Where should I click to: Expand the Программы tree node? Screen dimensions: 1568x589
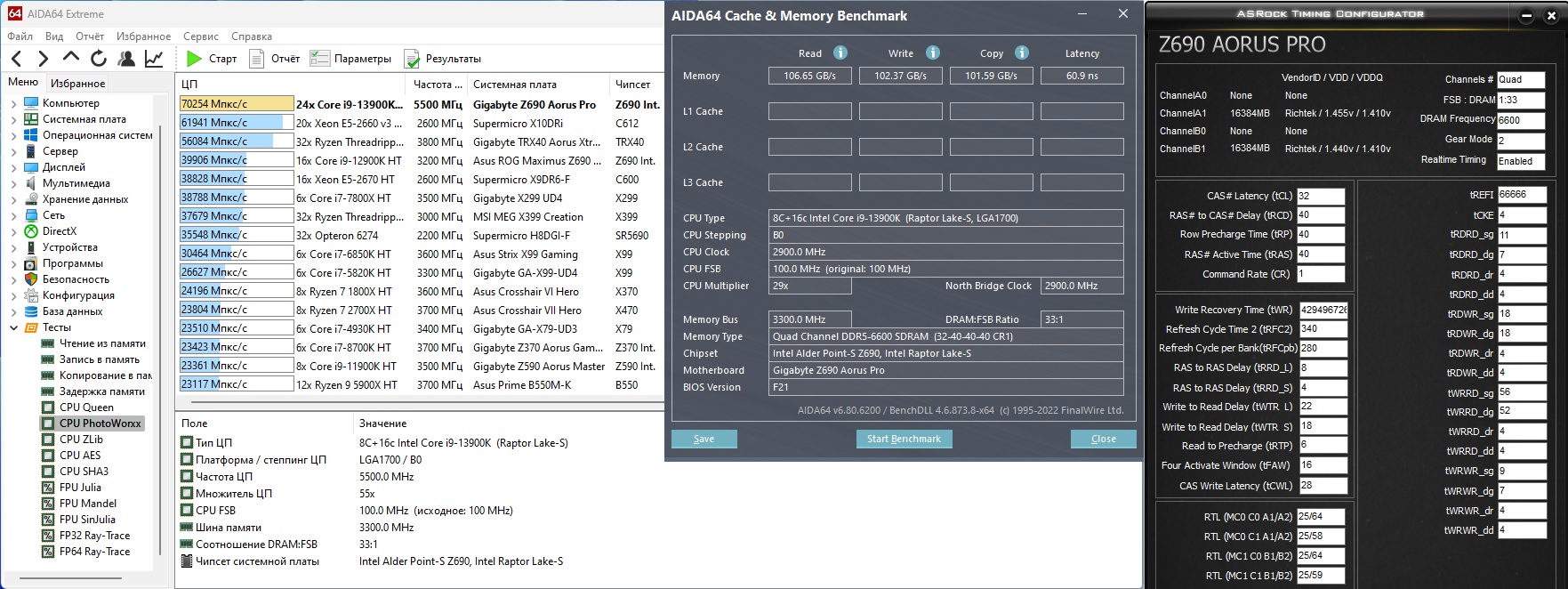[x=13, y=263]
